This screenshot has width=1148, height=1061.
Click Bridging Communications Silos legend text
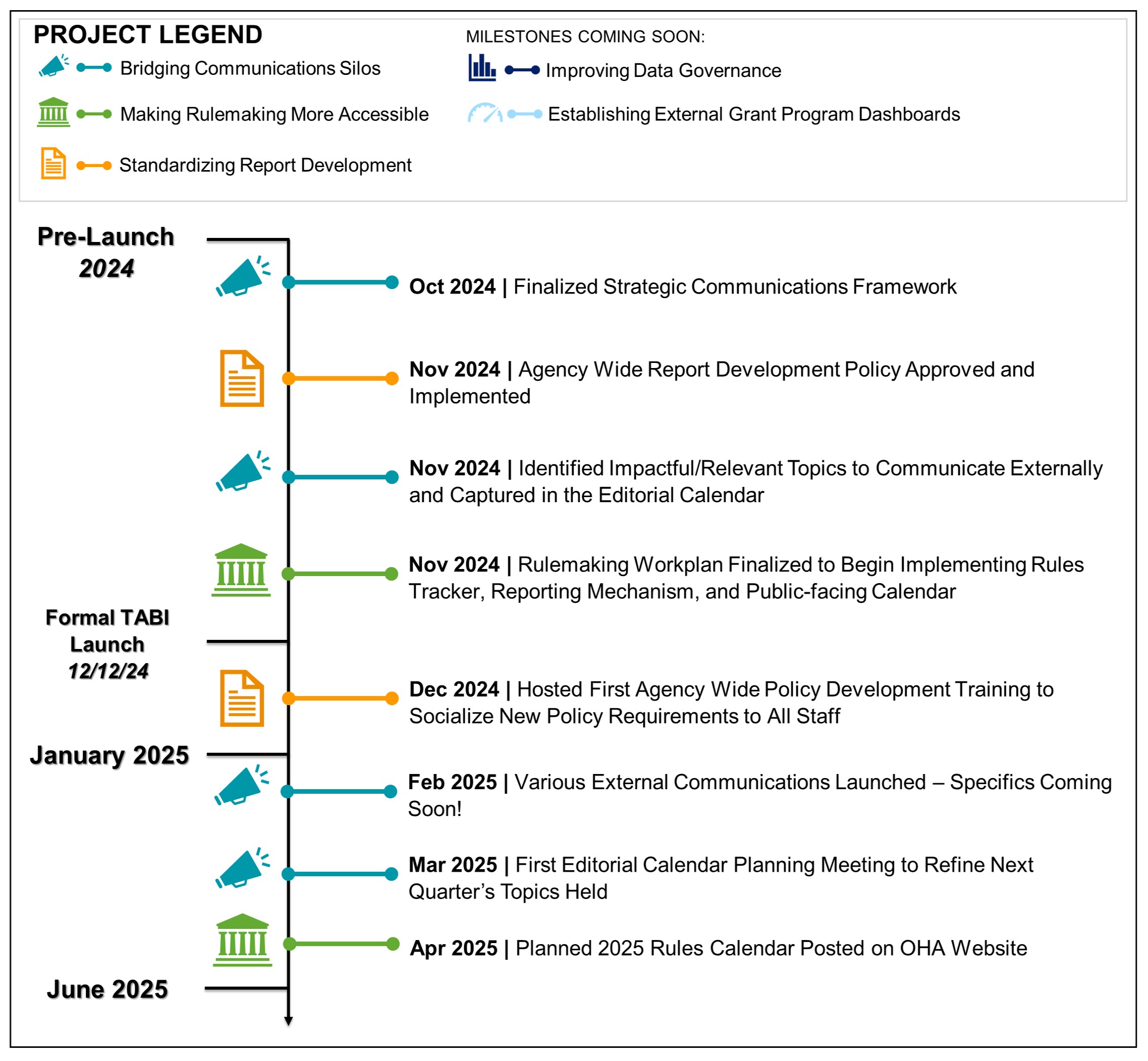[250, 68]
